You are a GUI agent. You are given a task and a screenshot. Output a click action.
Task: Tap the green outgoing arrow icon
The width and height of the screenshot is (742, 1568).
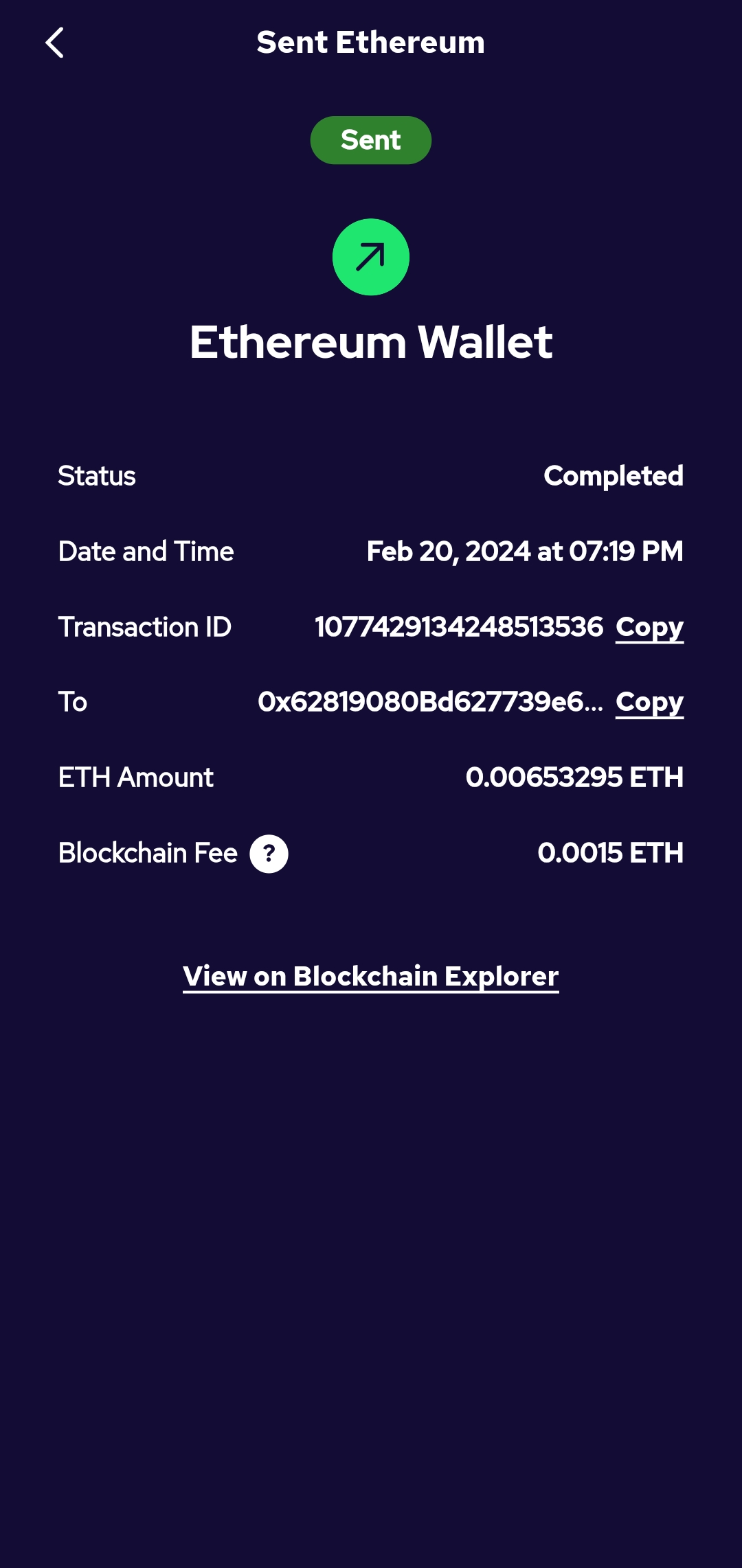tap(371, 257)
